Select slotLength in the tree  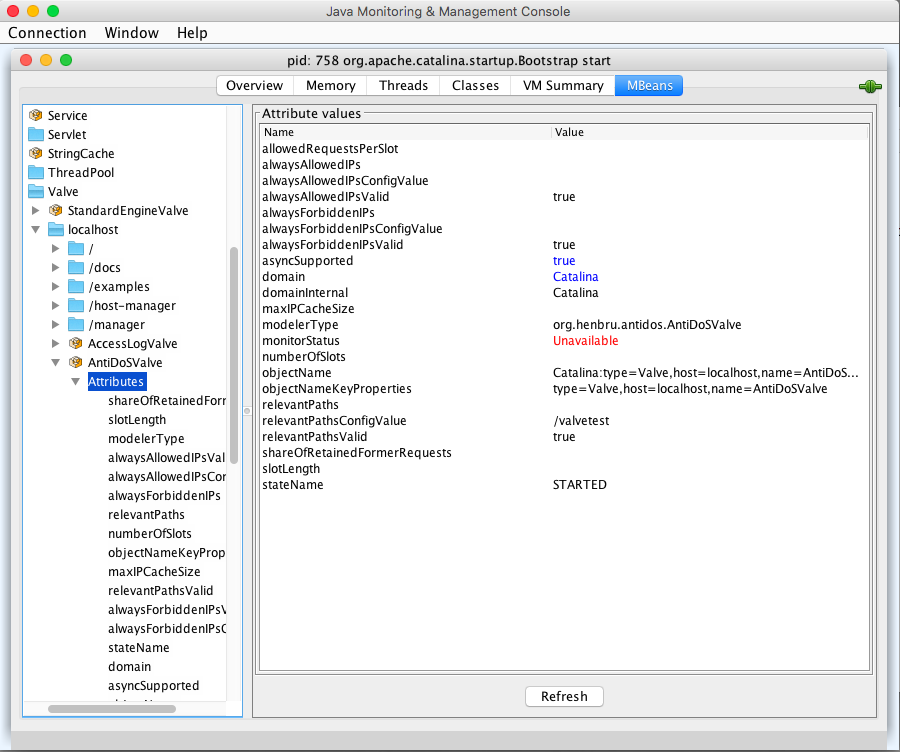(x=137, y=419)
